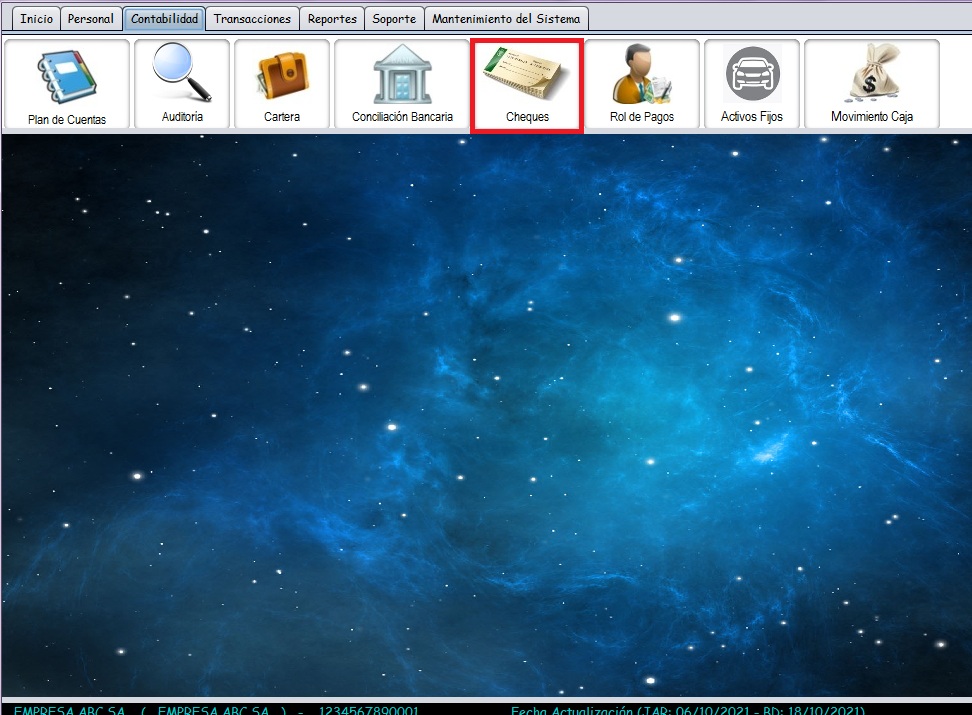Open the Mantenimiento del Sistema tab
The height and width of the screenshot is (715, 972).
pyautogui.click(x=506, y=19)
